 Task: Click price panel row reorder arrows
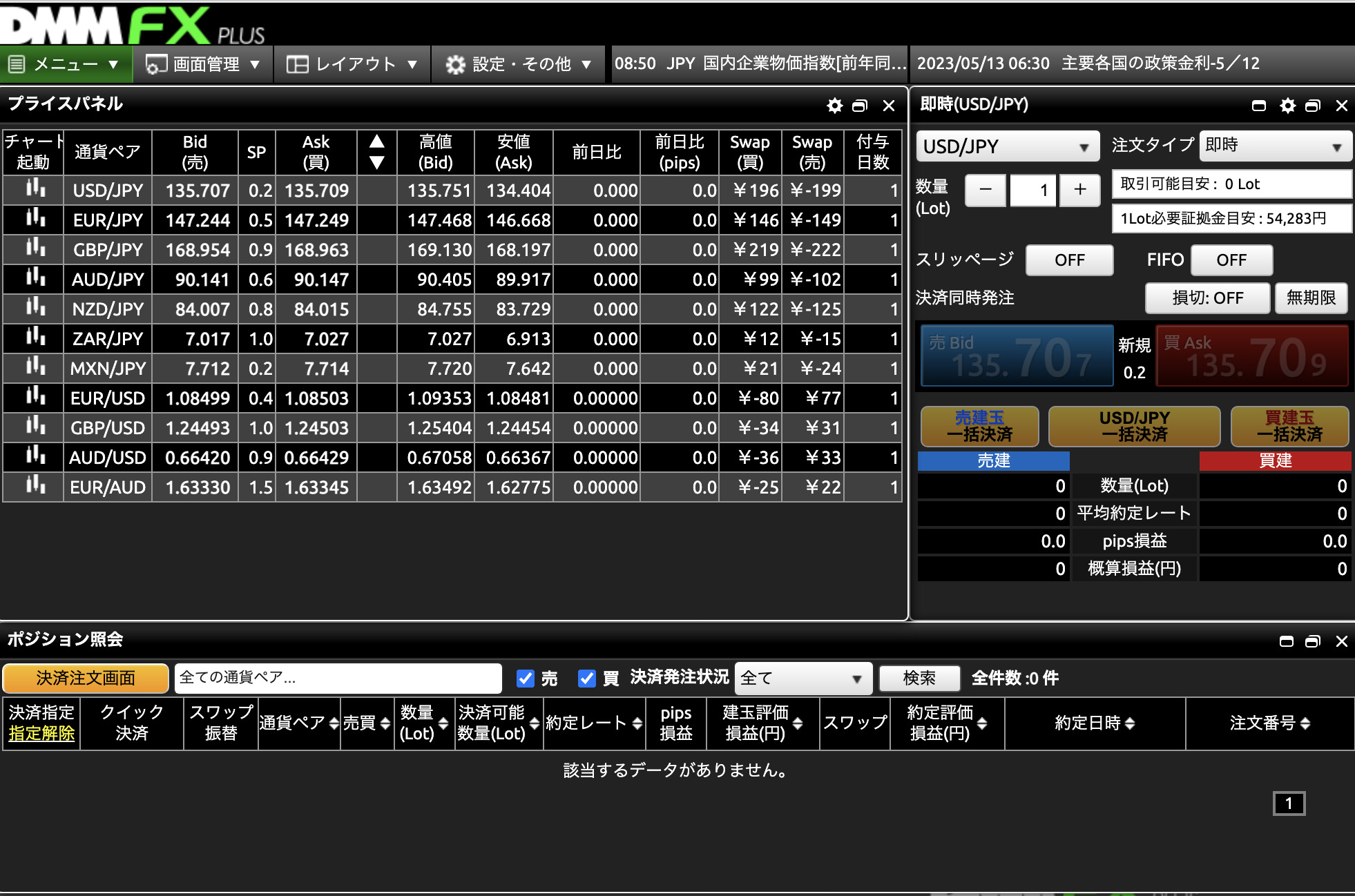pos(376,152)
